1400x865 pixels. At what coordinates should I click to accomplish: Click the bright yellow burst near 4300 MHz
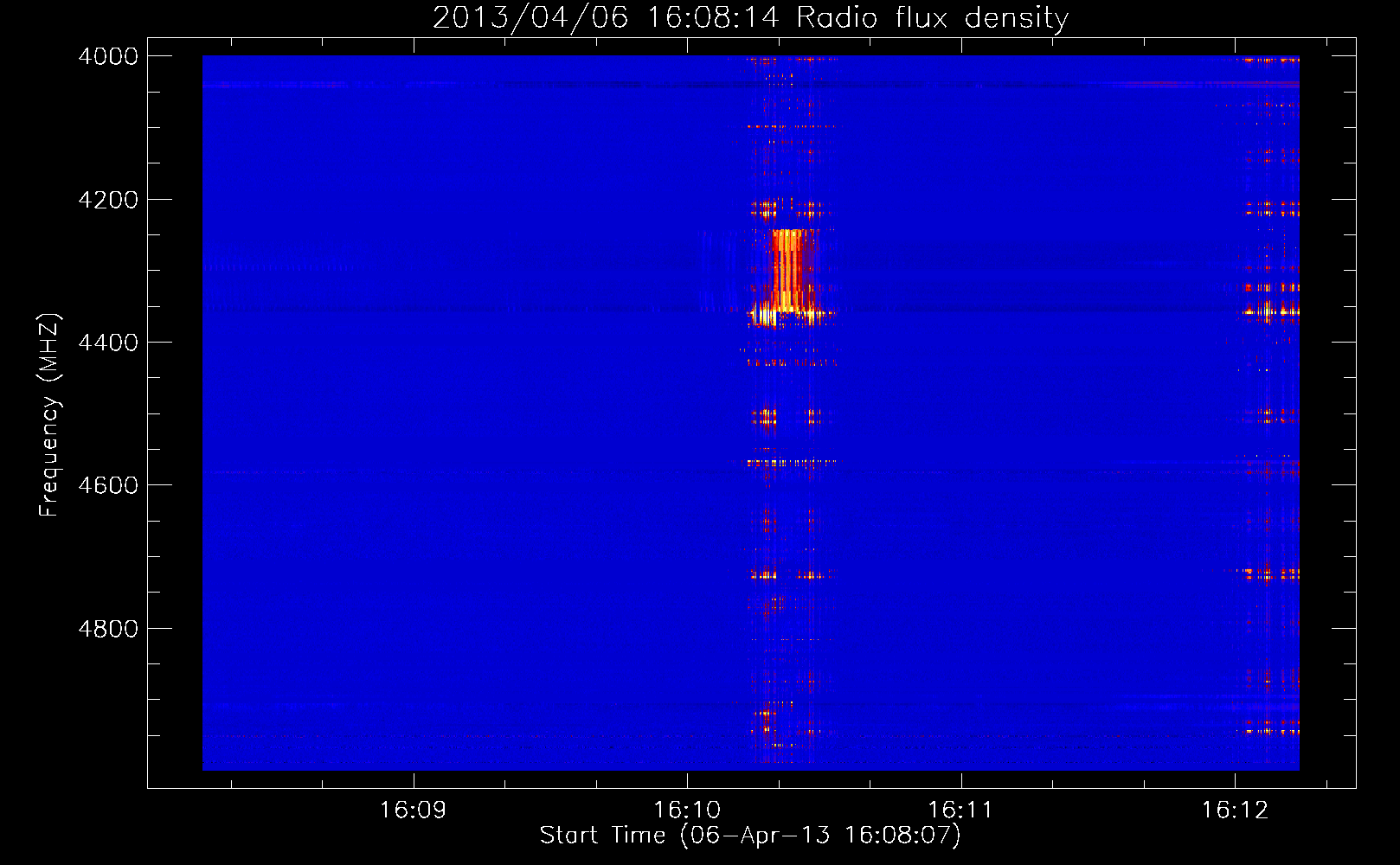(790, 270)
